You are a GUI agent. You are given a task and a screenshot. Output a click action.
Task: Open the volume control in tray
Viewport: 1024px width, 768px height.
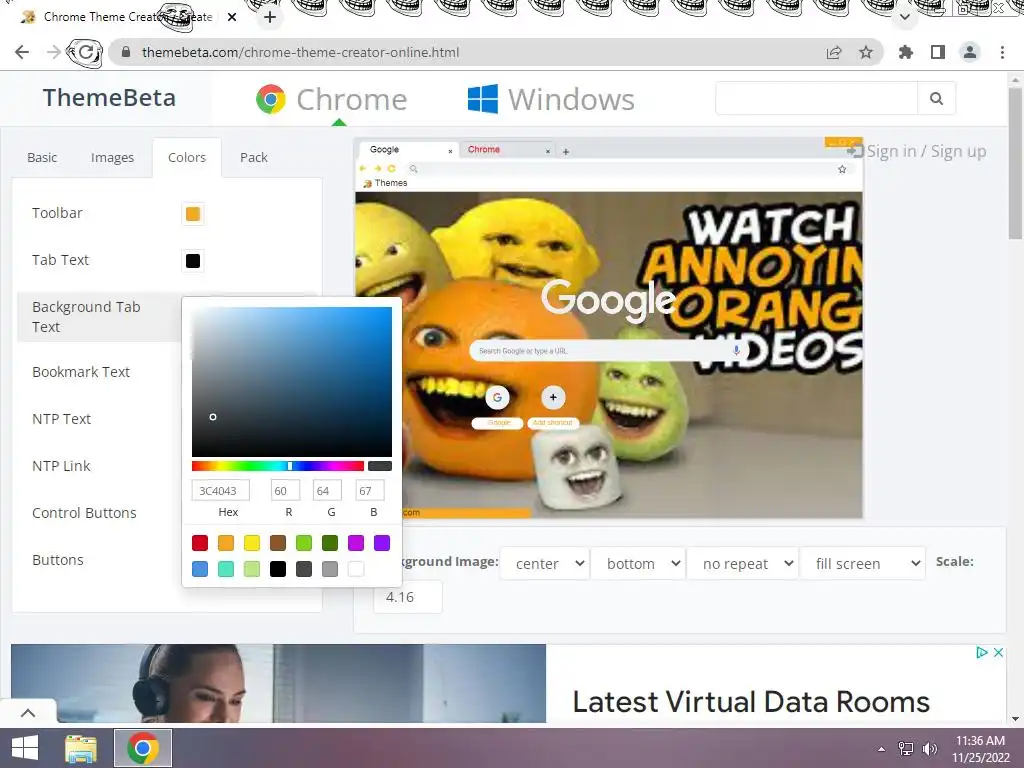click(930, 748)
